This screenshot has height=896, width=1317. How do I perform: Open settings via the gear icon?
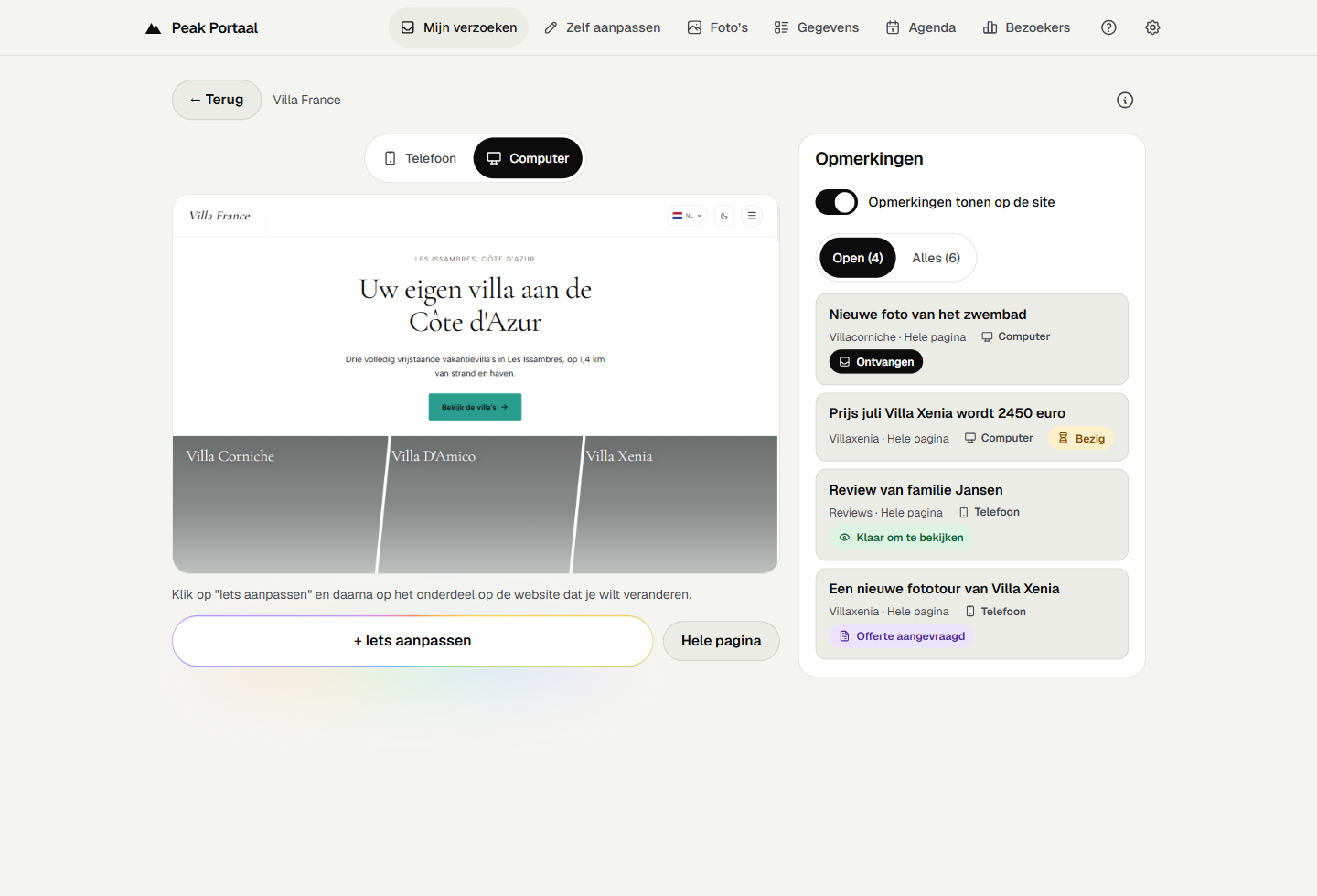1152,27
